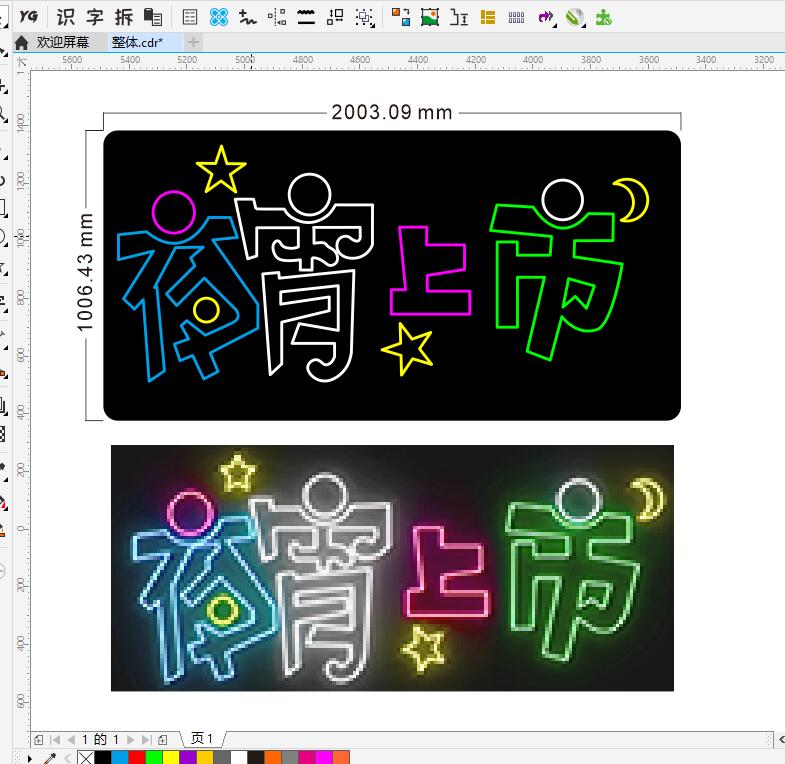This screenshot has height=764, width=785.
Task: Select the white color swatch
Action: pos(239,757)
